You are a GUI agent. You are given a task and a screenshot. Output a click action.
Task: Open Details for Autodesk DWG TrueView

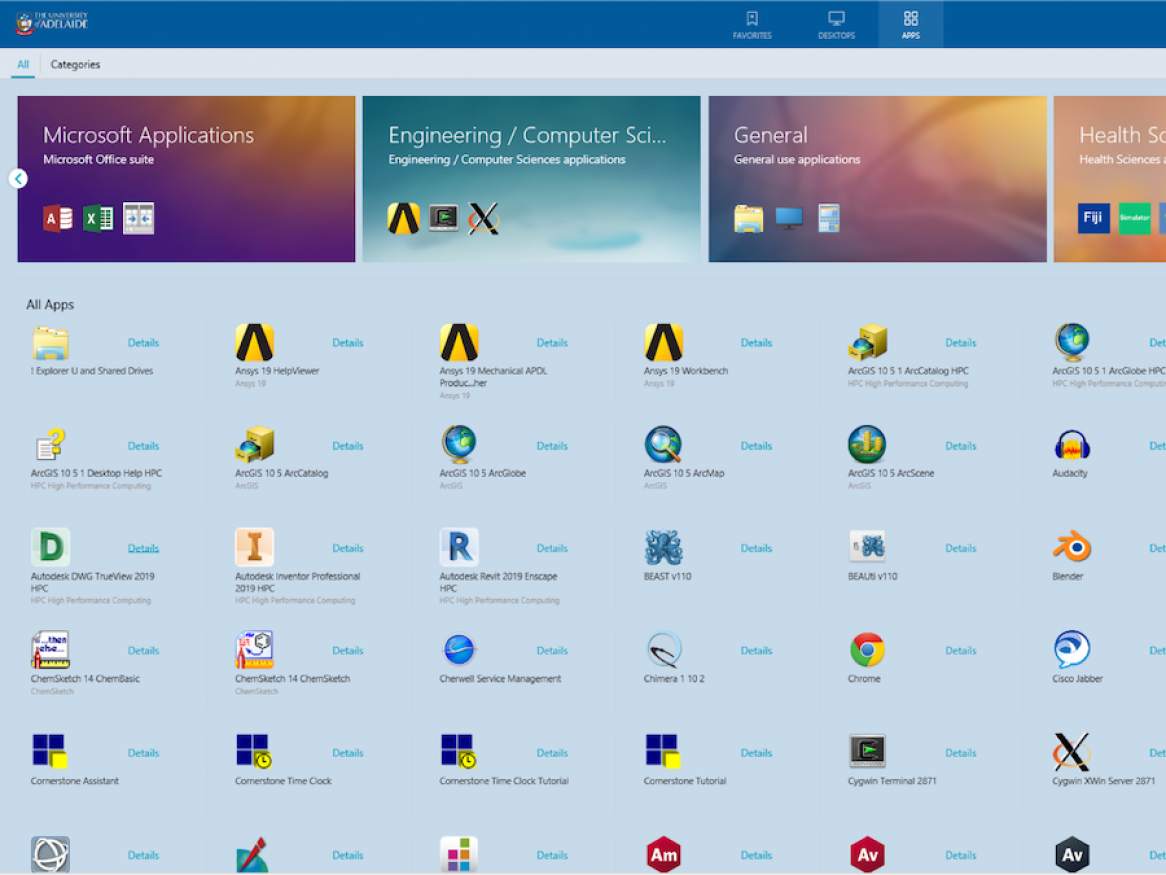coord(143,548)
